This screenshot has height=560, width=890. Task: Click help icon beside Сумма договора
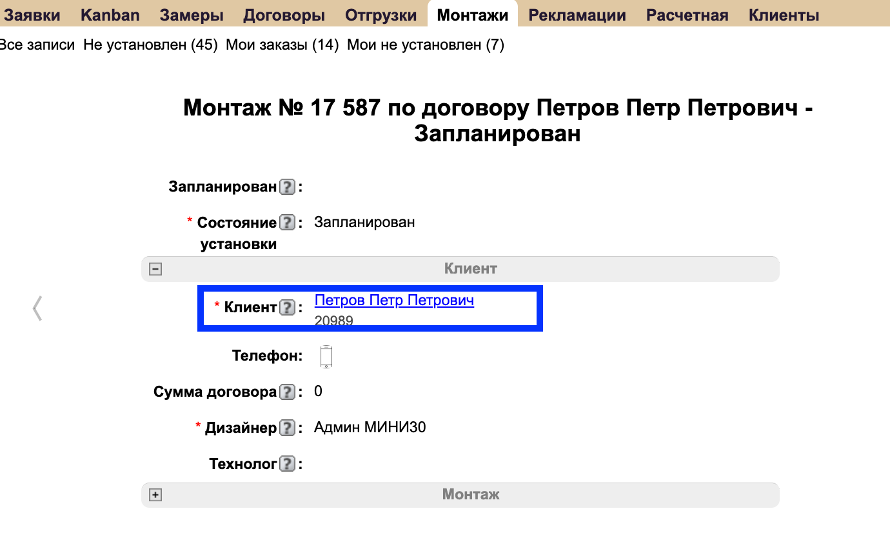(287, 392)
